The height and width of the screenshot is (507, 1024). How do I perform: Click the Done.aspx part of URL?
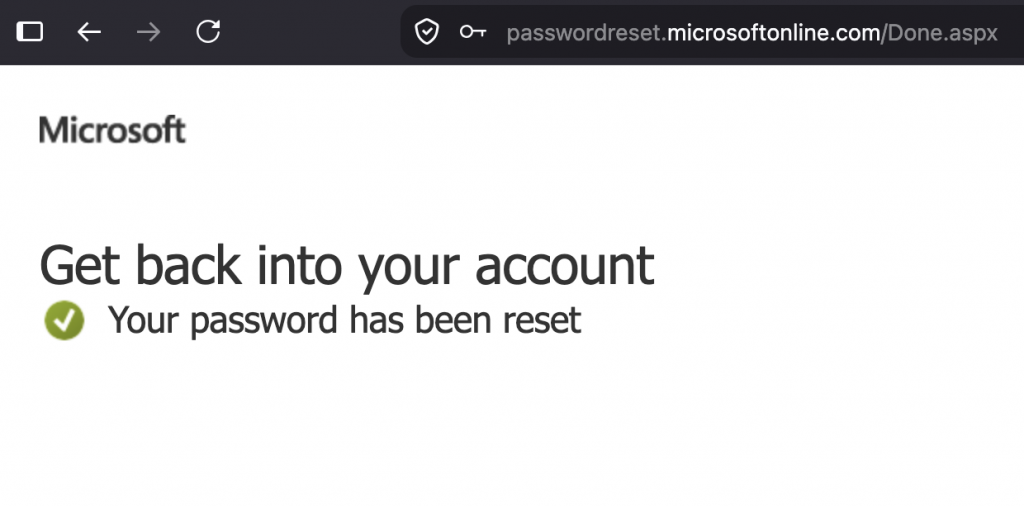pos(942,33)
